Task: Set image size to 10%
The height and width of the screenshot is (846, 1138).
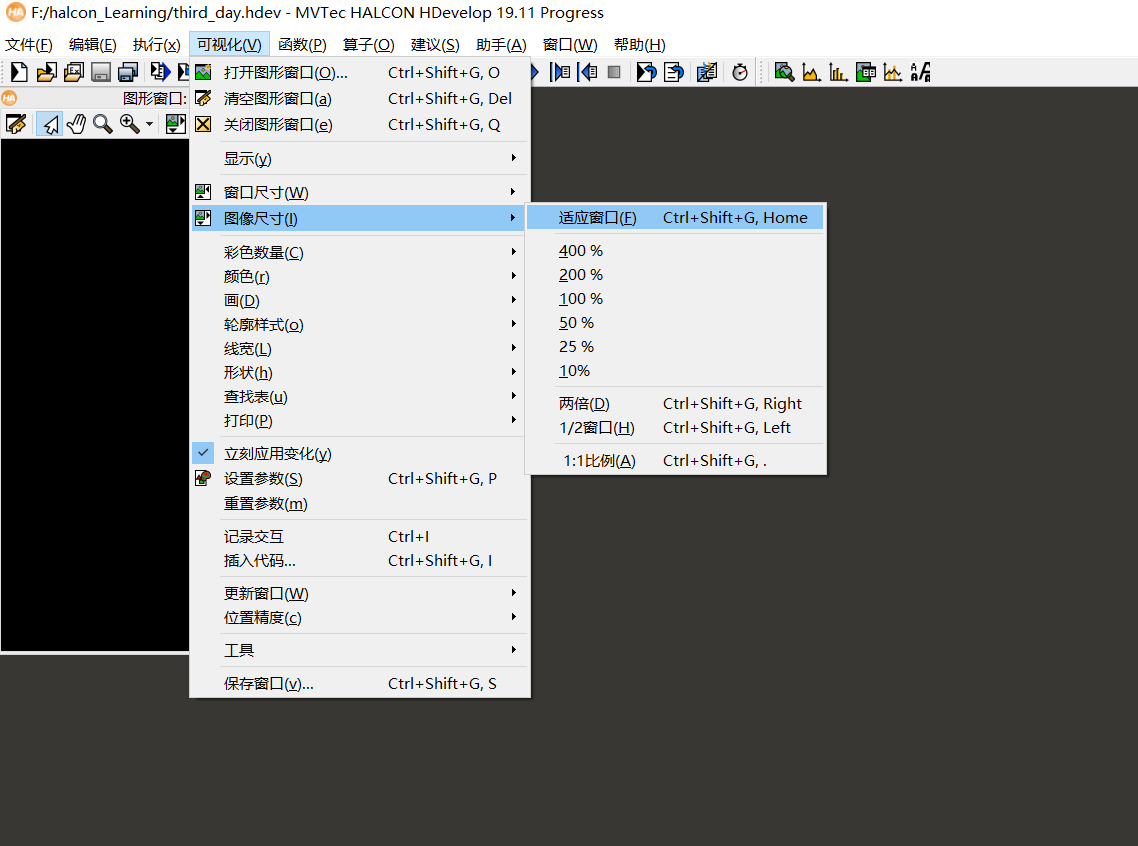Action: (675, 370)
